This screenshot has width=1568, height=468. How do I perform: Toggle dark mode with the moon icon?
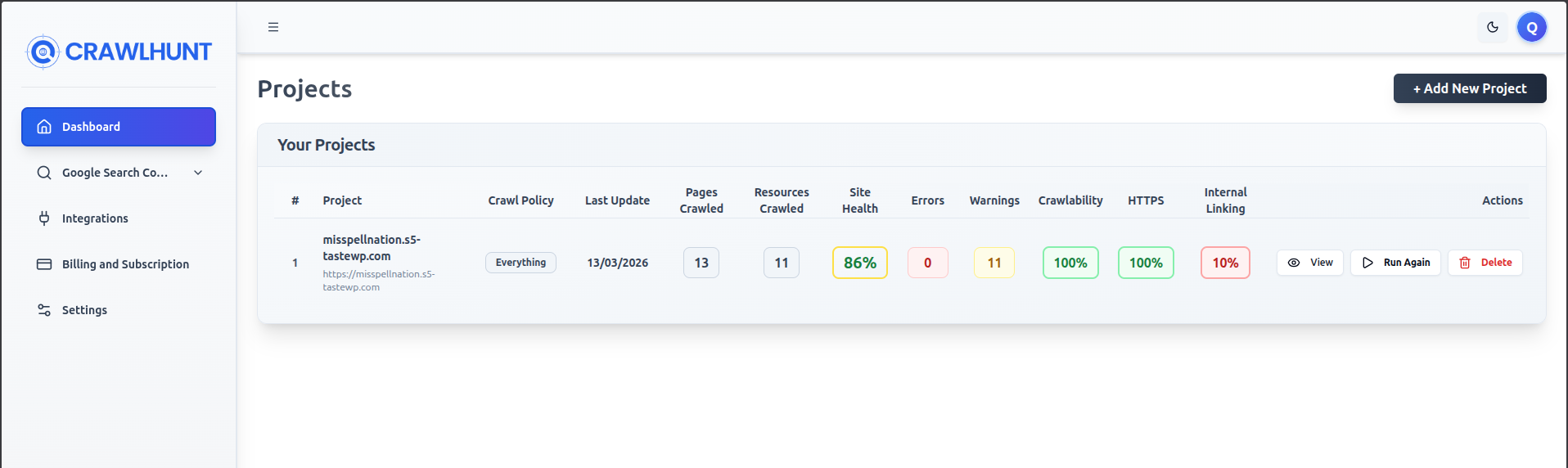[x=1493, y=27]
